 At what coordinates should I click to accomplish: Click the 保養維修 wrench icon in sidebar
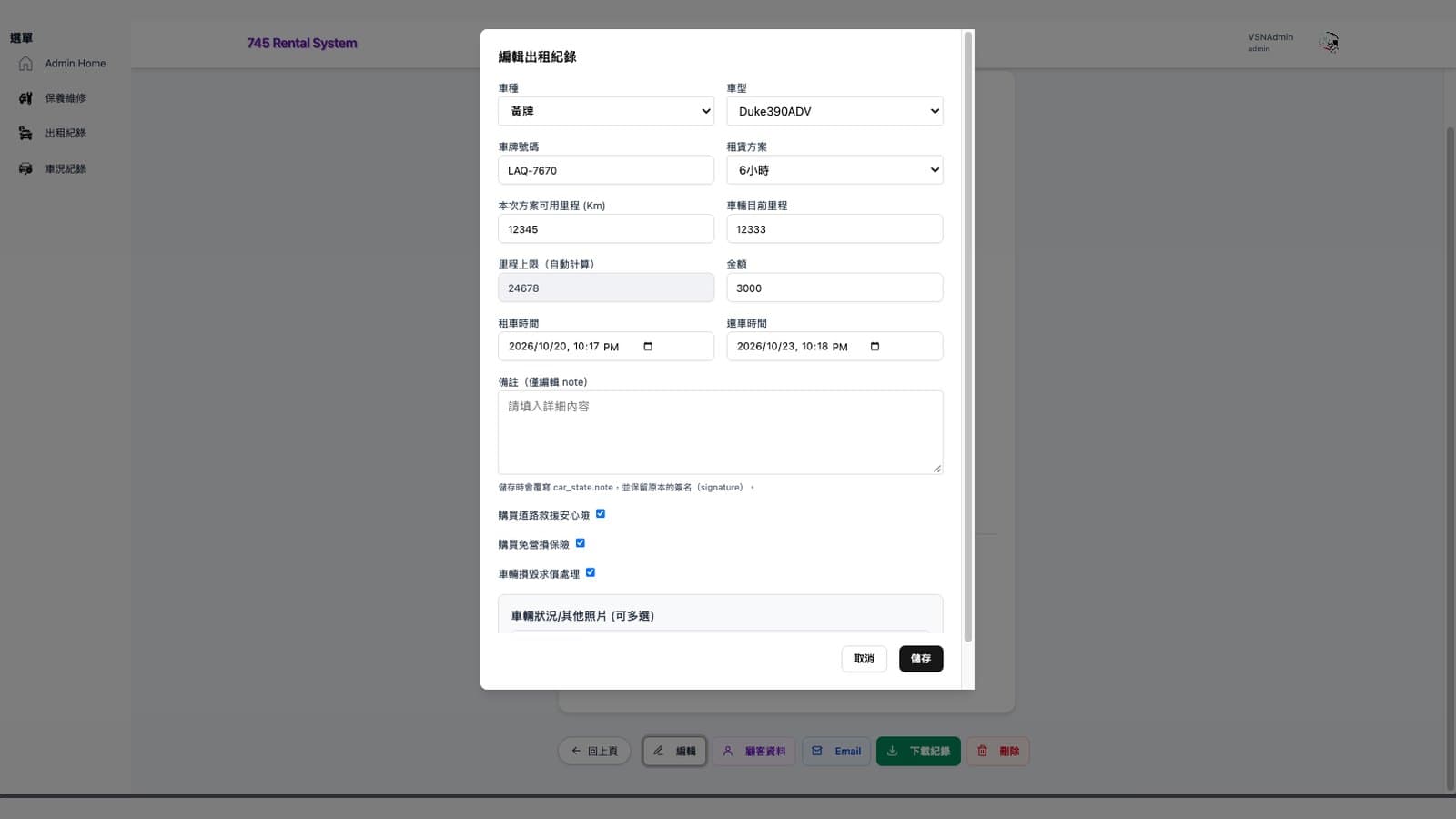(25, 98)
